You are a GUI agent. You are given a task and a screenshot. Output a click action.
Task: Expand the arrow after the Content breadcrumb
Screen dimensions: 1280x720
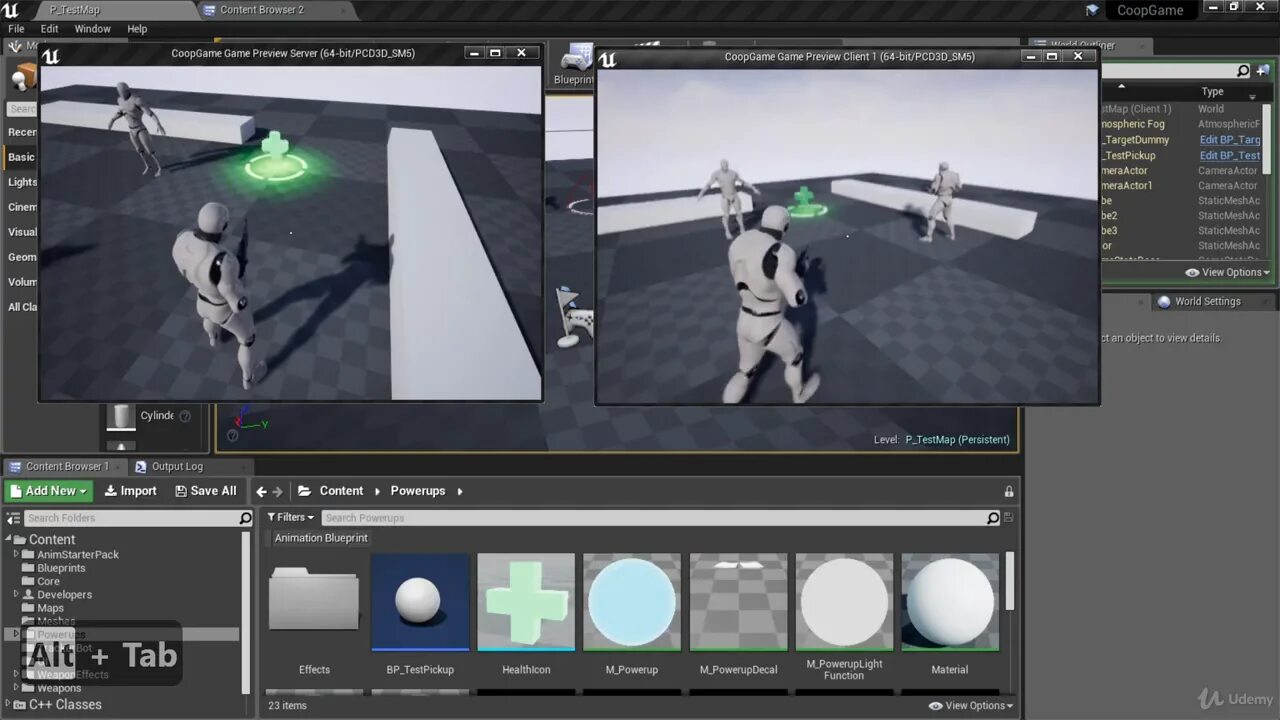coord(378,491)
